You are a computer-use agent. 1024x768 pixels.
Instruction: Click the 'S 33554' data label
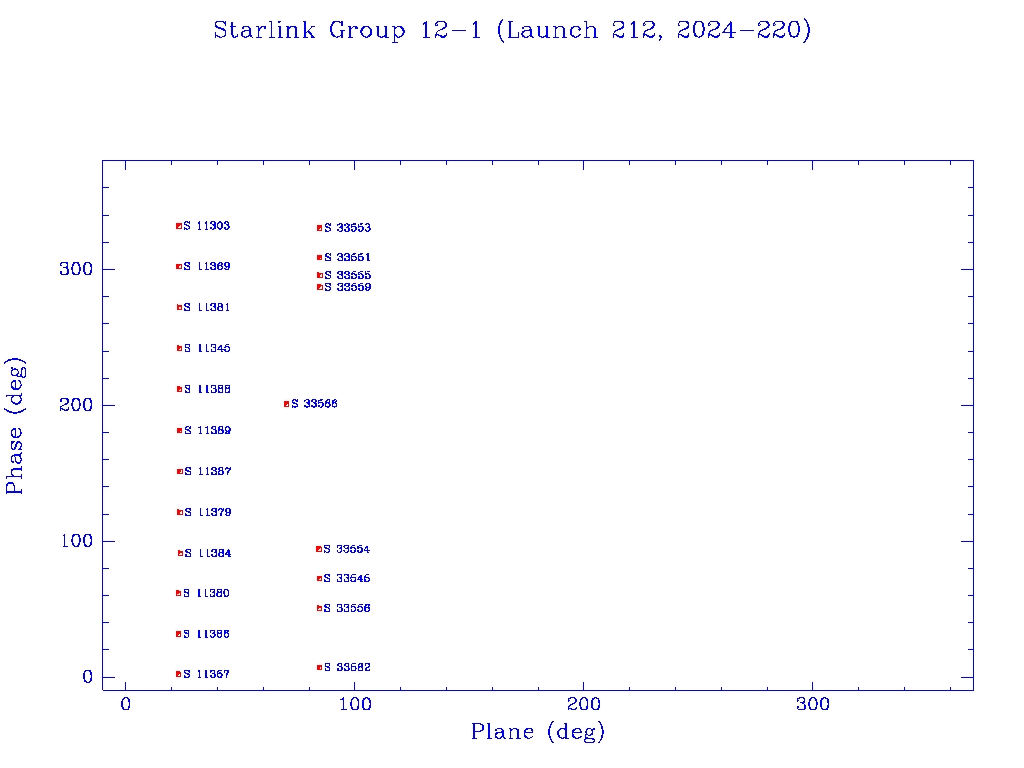coord(347,550)
